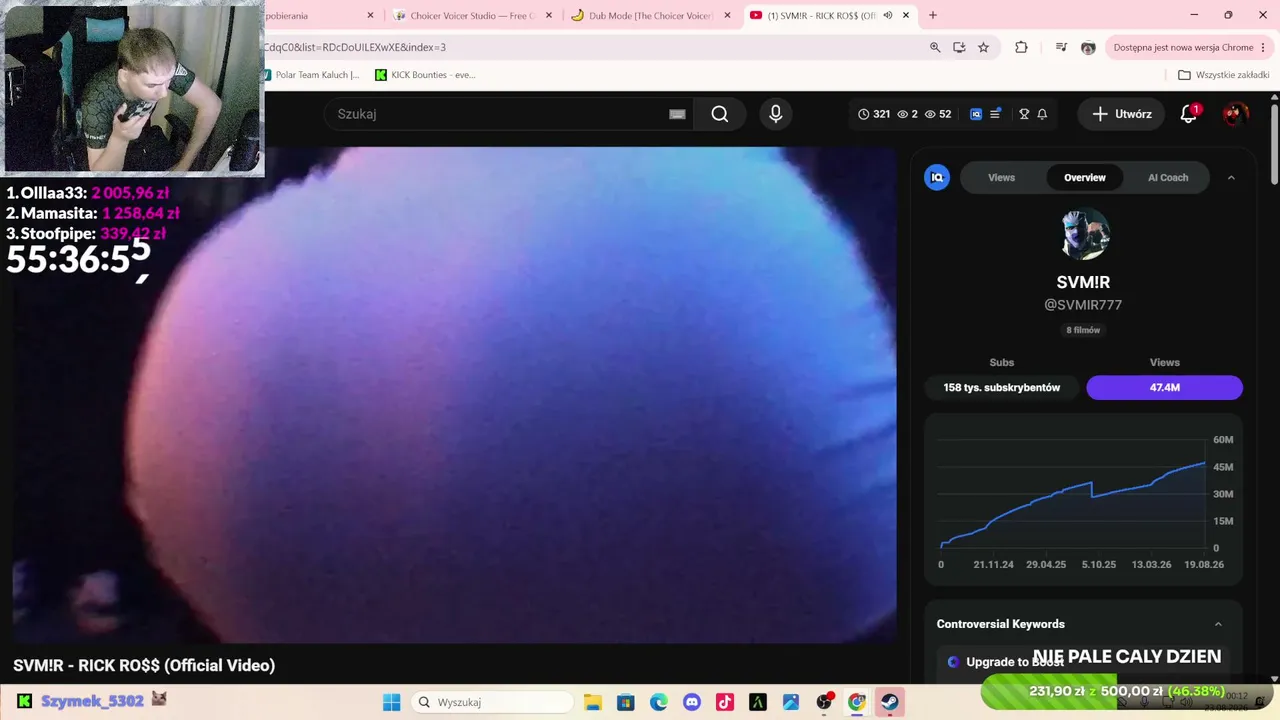Close the Choicer Voicer Studio tab
The width and height of the screenshot is (1280, 720).
click(x=549, y=16)
